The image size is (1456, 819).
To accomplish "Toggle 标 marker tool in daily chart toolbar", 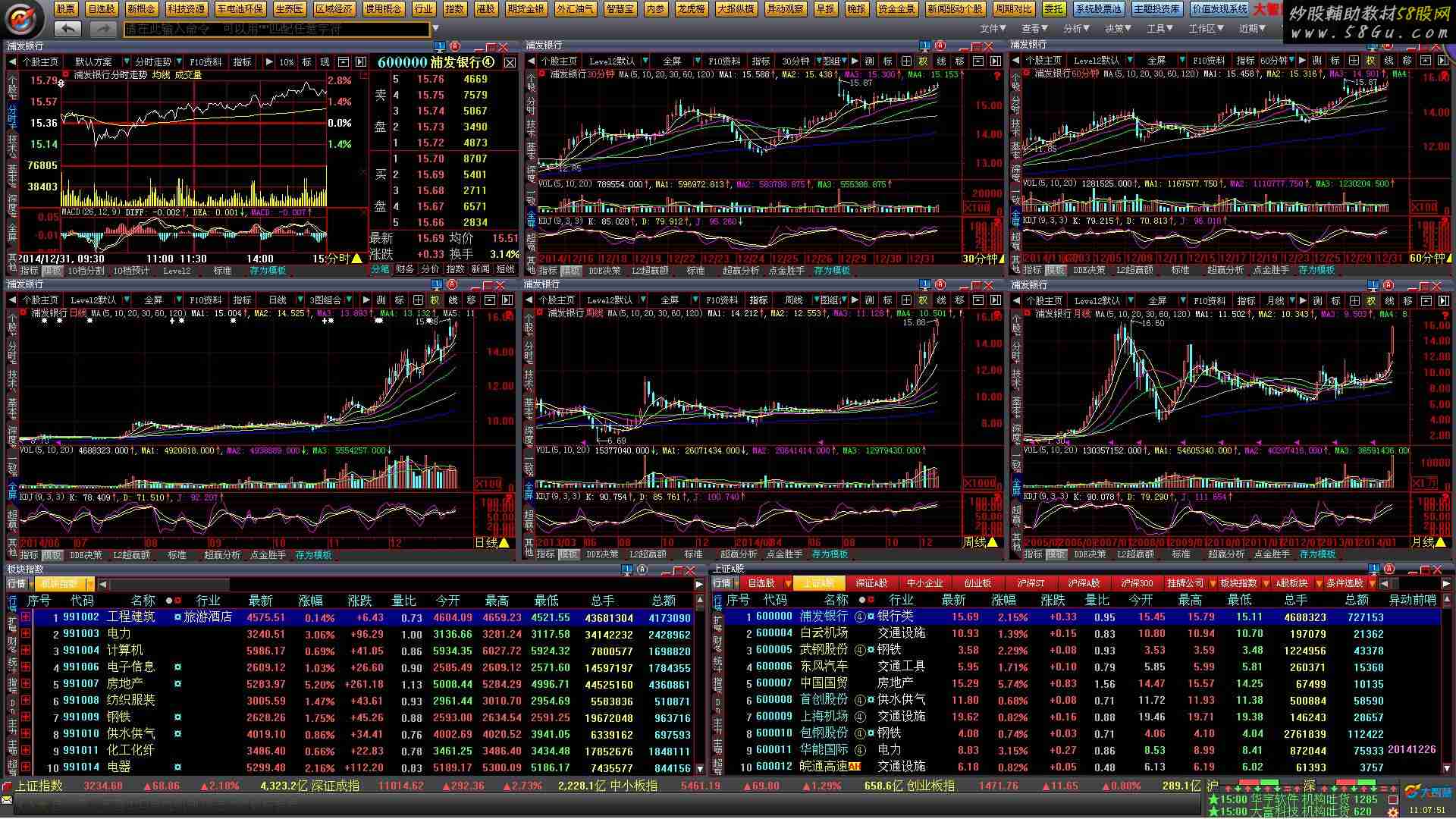I will click(400, 300).
